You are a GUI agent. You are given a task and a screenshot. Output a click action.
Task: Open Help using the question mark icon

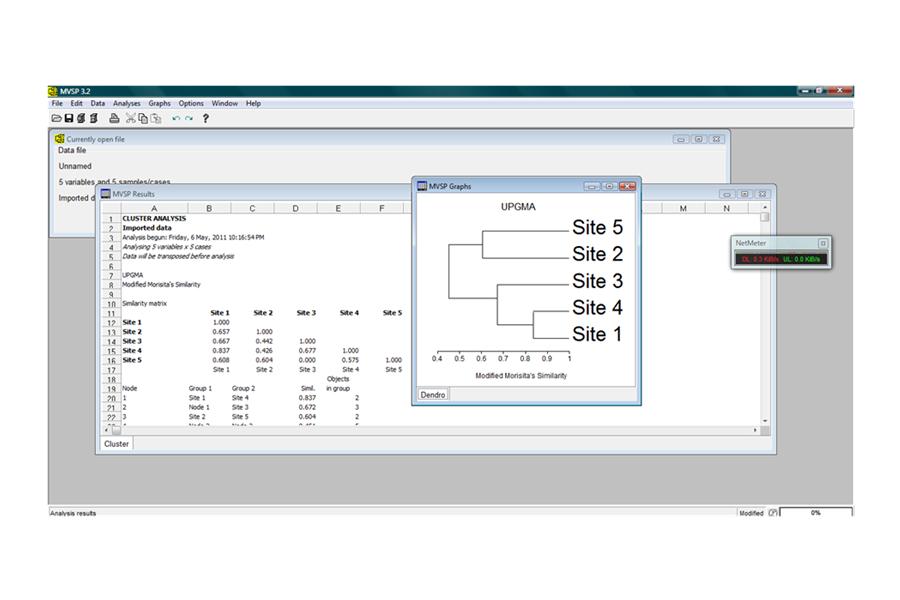coord(204,117)
